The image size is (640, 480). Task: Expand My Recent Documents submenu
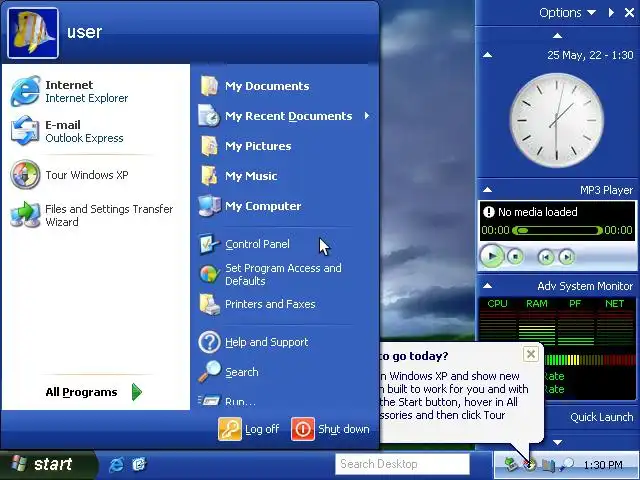(x=284, y=116)
